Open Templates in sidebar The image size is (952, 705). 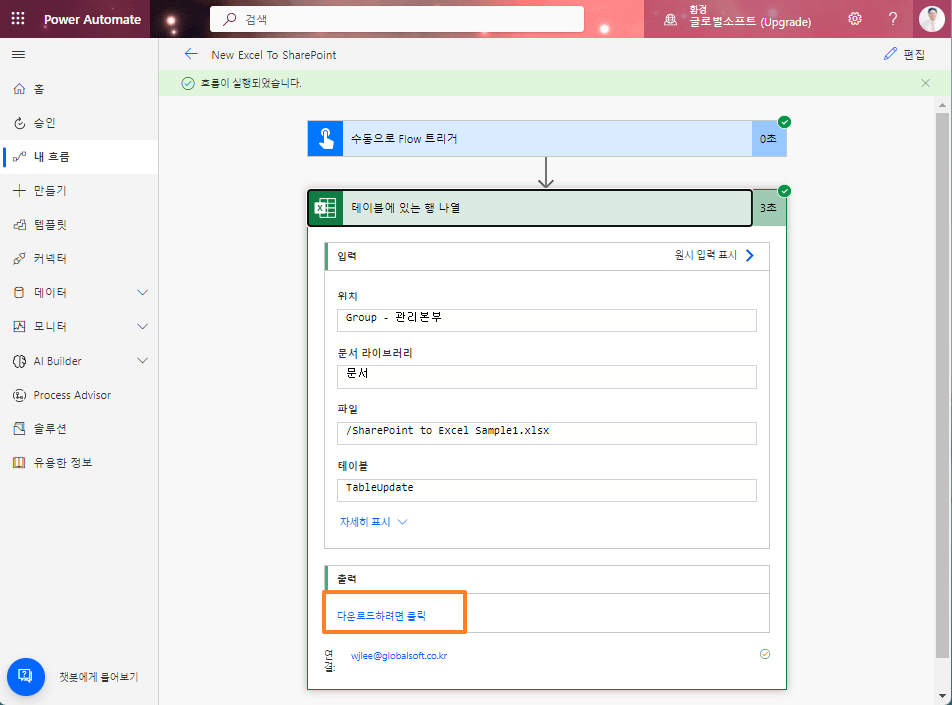click(x=79, y=225)
